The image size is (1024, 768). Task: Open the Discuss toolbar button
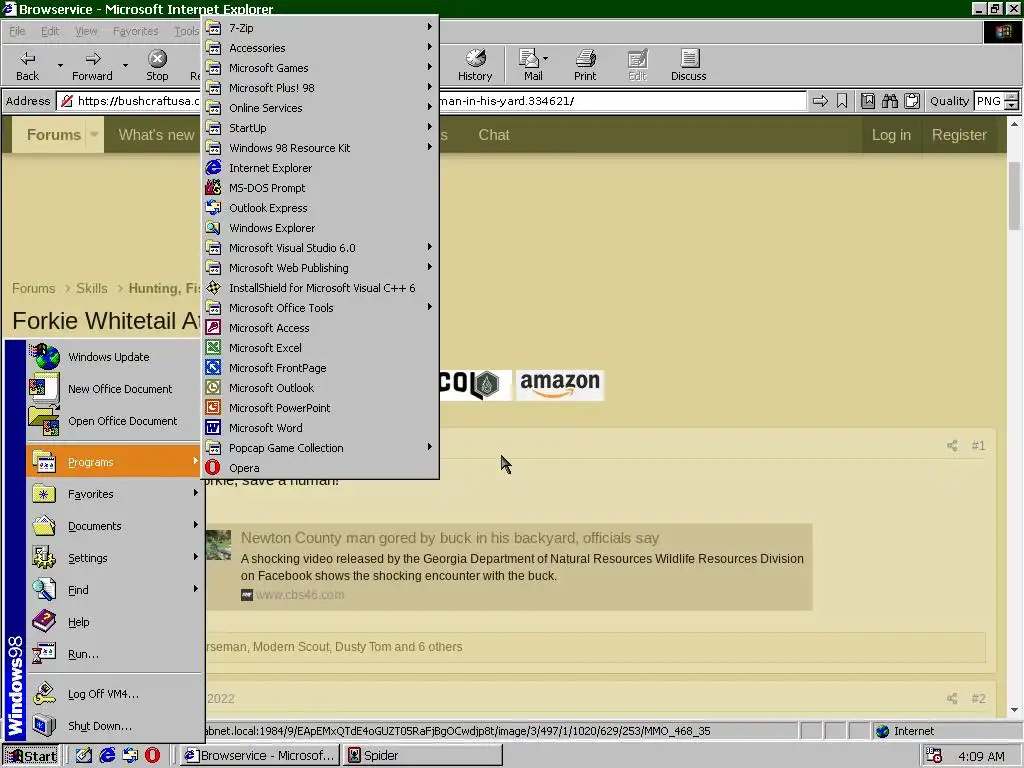tap(688, 65)
